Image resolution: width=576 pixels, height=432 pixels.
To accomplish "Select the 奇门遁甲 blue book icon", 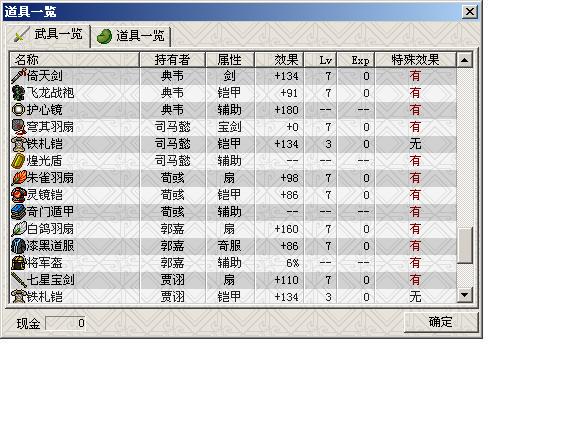I will click(x=18, y=212).
